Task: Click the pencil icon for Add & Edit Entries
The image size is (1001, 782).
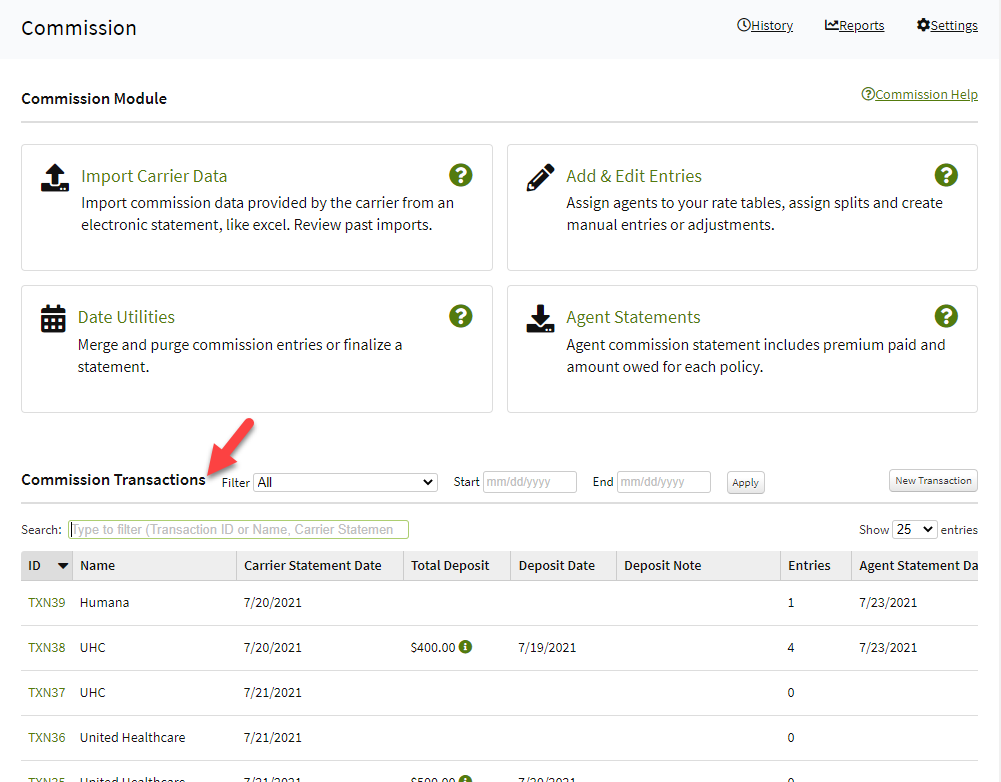Action: coord(539,174)
